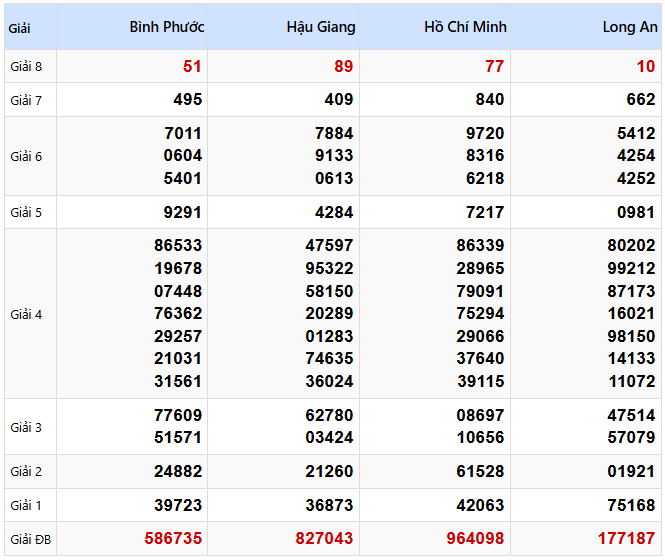The width and height of the screenshot is (665, 560).
Task: Select the Hồ Chí Minh column header
Action: 465,27
